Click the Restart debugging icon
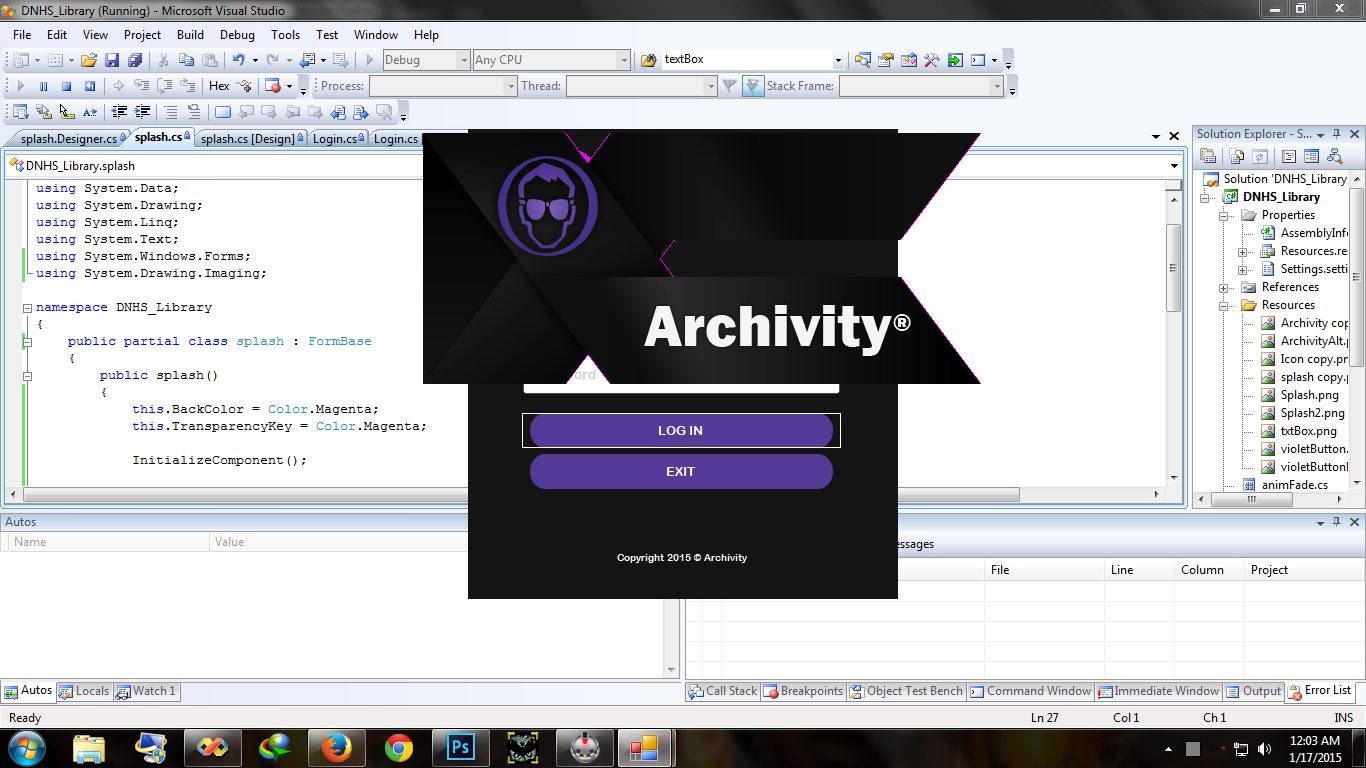The image size is (1366, 768). [90, 86]
